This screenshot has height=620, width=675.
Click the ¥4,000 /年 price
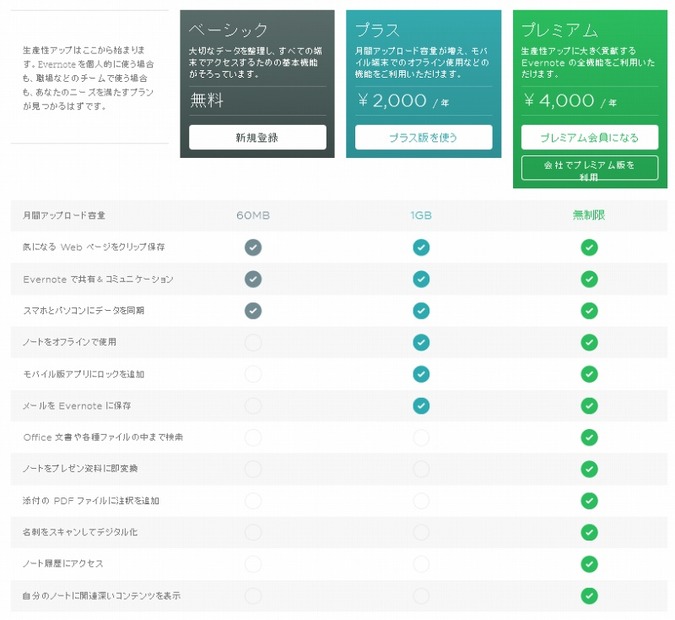(570, 101)
